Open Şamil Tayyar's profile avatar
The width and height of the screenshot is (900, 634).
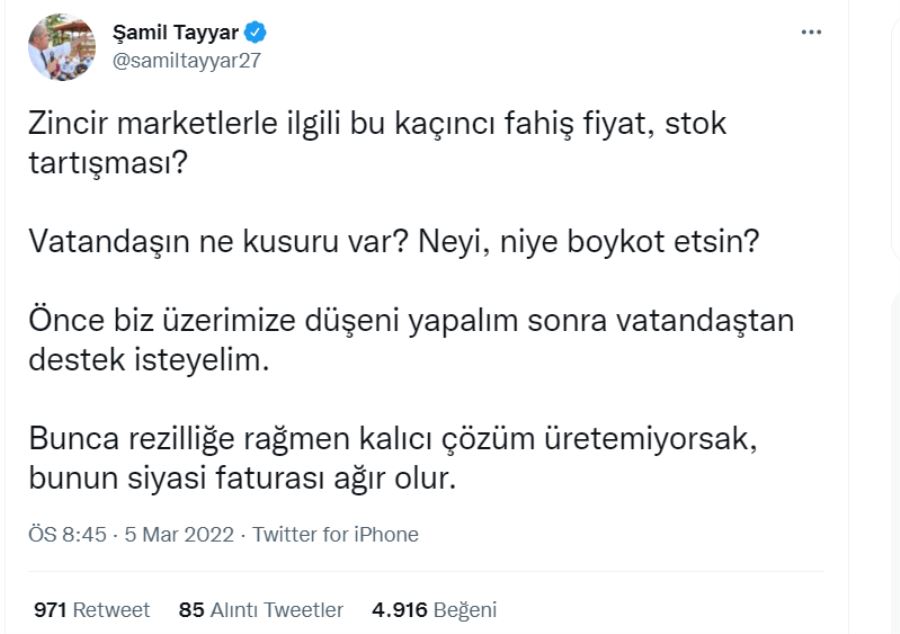tap(62, 47)
